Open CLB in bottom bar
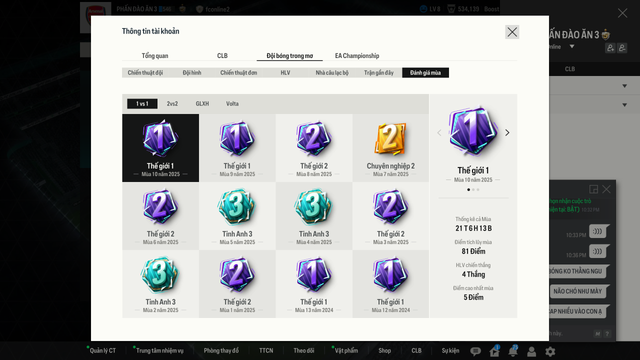Viewport: 640px width, 360px height. tap(416, 351)
